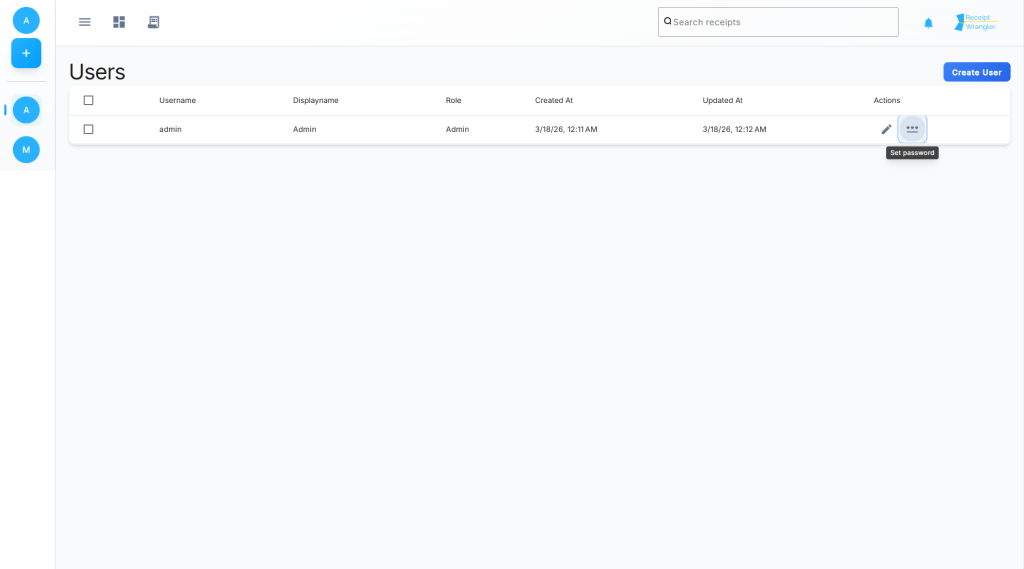Image resolution: width=1024 pixels, height=569 pixels.
Task: Open the hamburger navigation menu
Action: point(85,22)
